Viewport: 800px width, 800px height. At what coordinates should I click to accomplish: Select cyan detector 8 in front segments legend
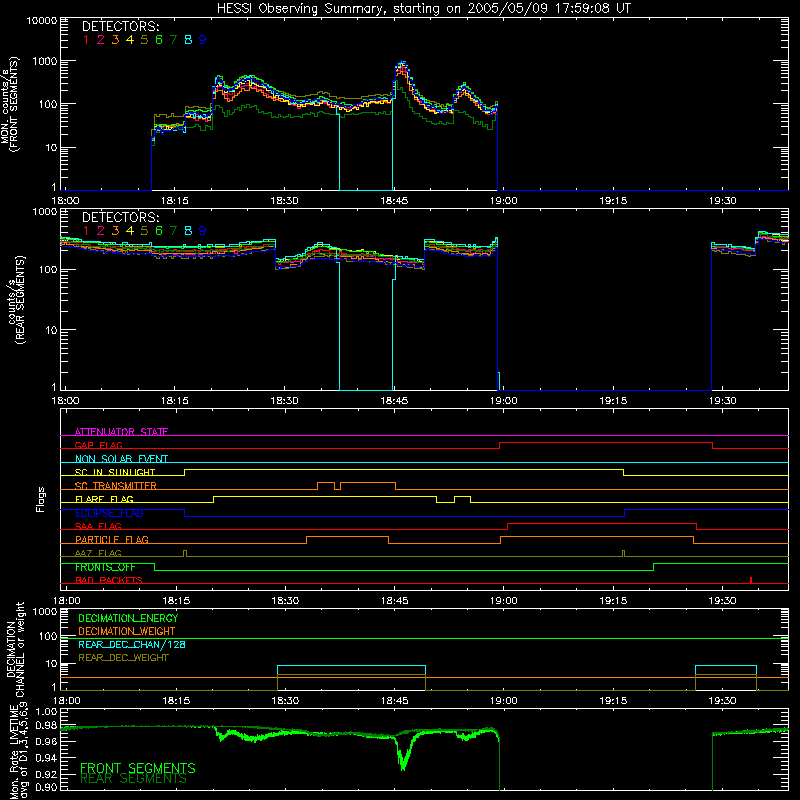click(x=188, y=40)
